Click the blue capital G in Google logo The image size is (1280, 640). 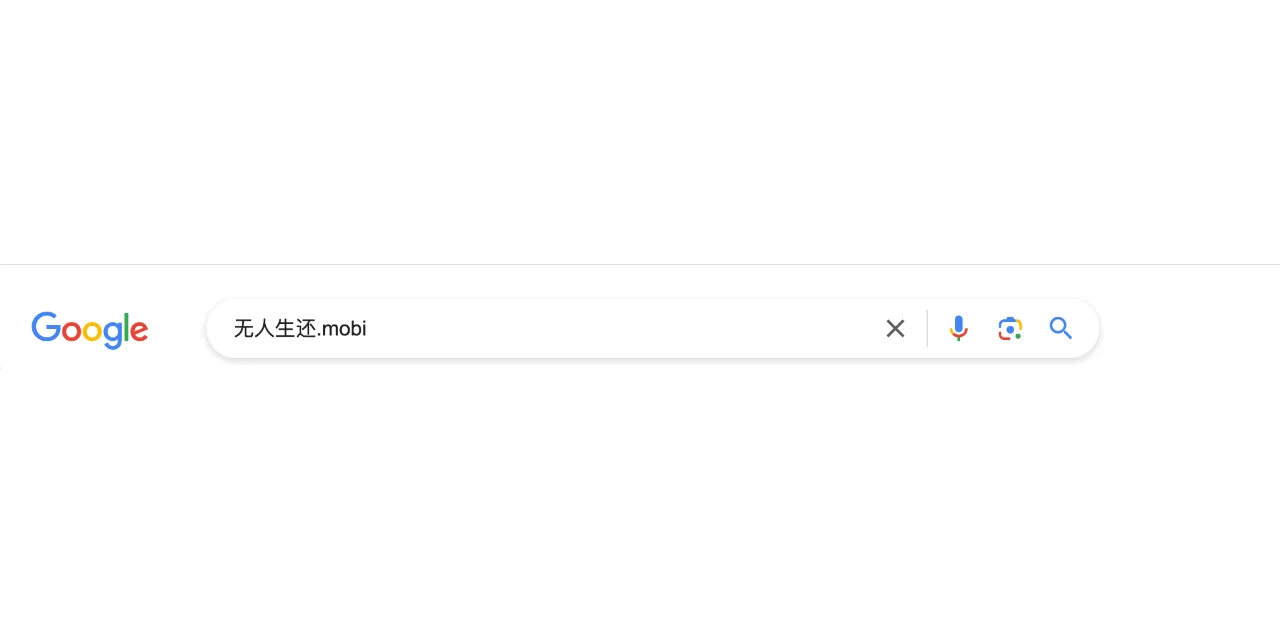pyautogui.click(x=45, y=327)
